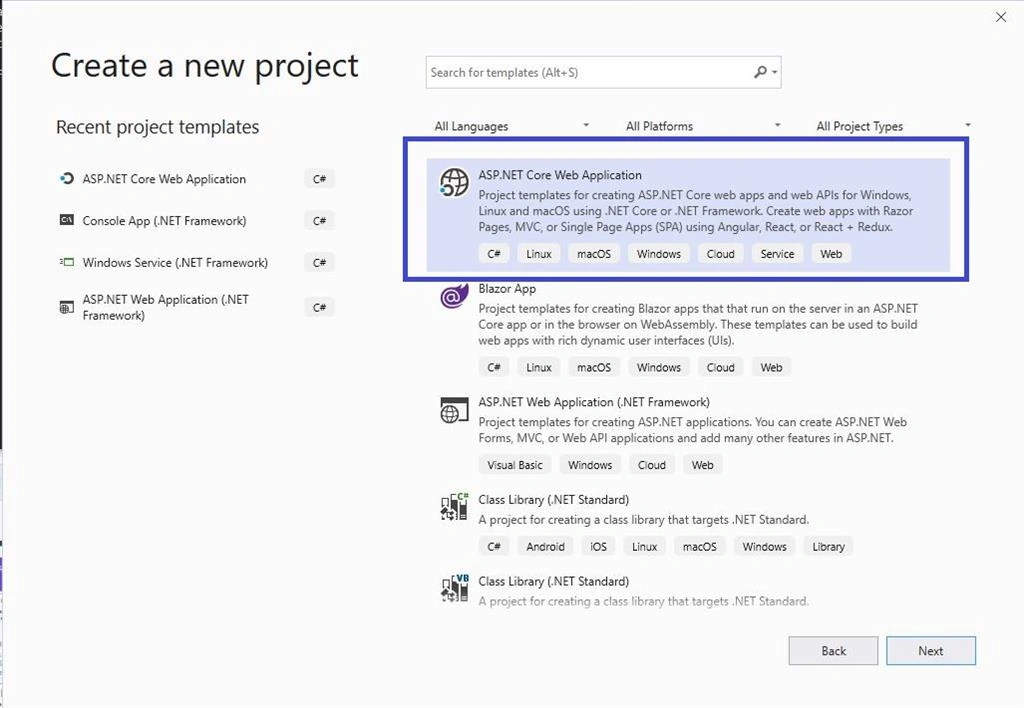Click C# tag beside recent Console App
Screen dimensions: 1024x708
click(319, 220)
